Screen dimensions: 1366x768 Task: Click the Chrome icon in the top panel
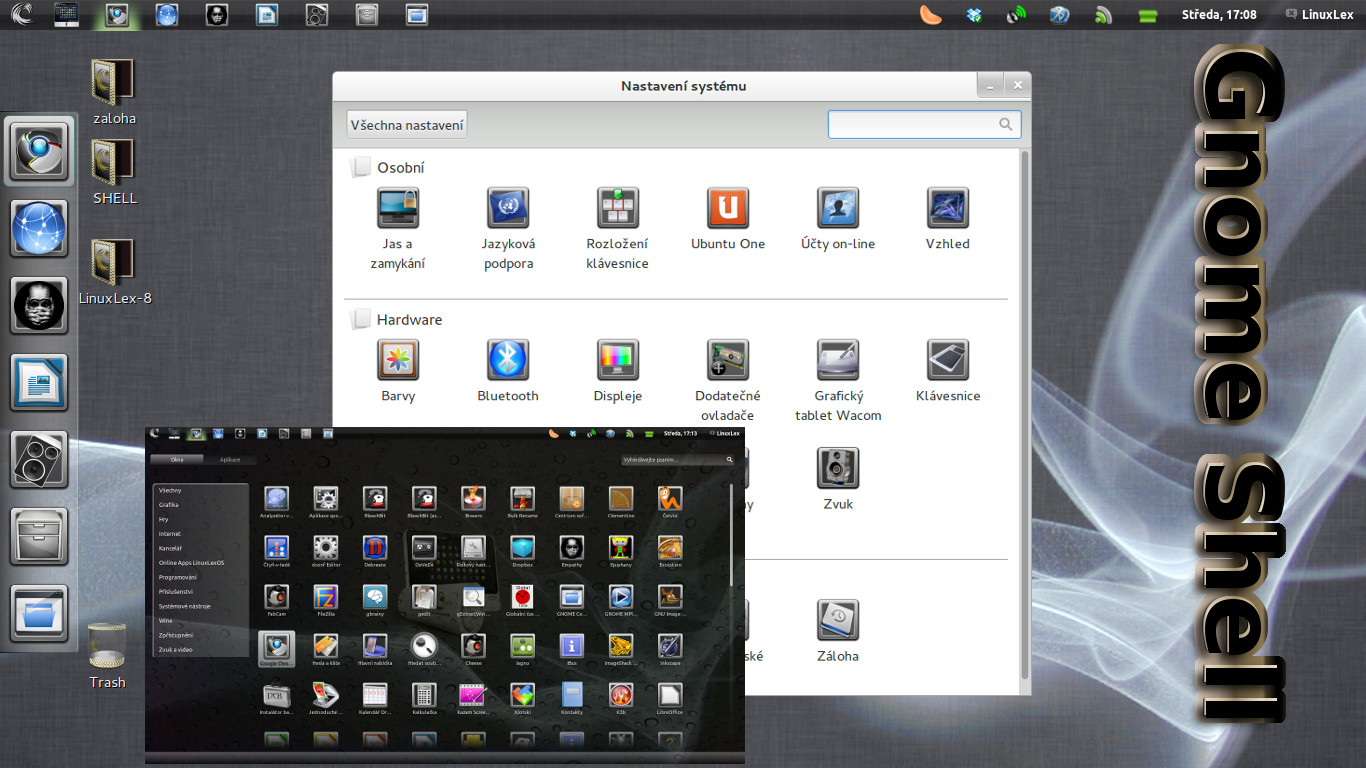[x=117, y=14]
